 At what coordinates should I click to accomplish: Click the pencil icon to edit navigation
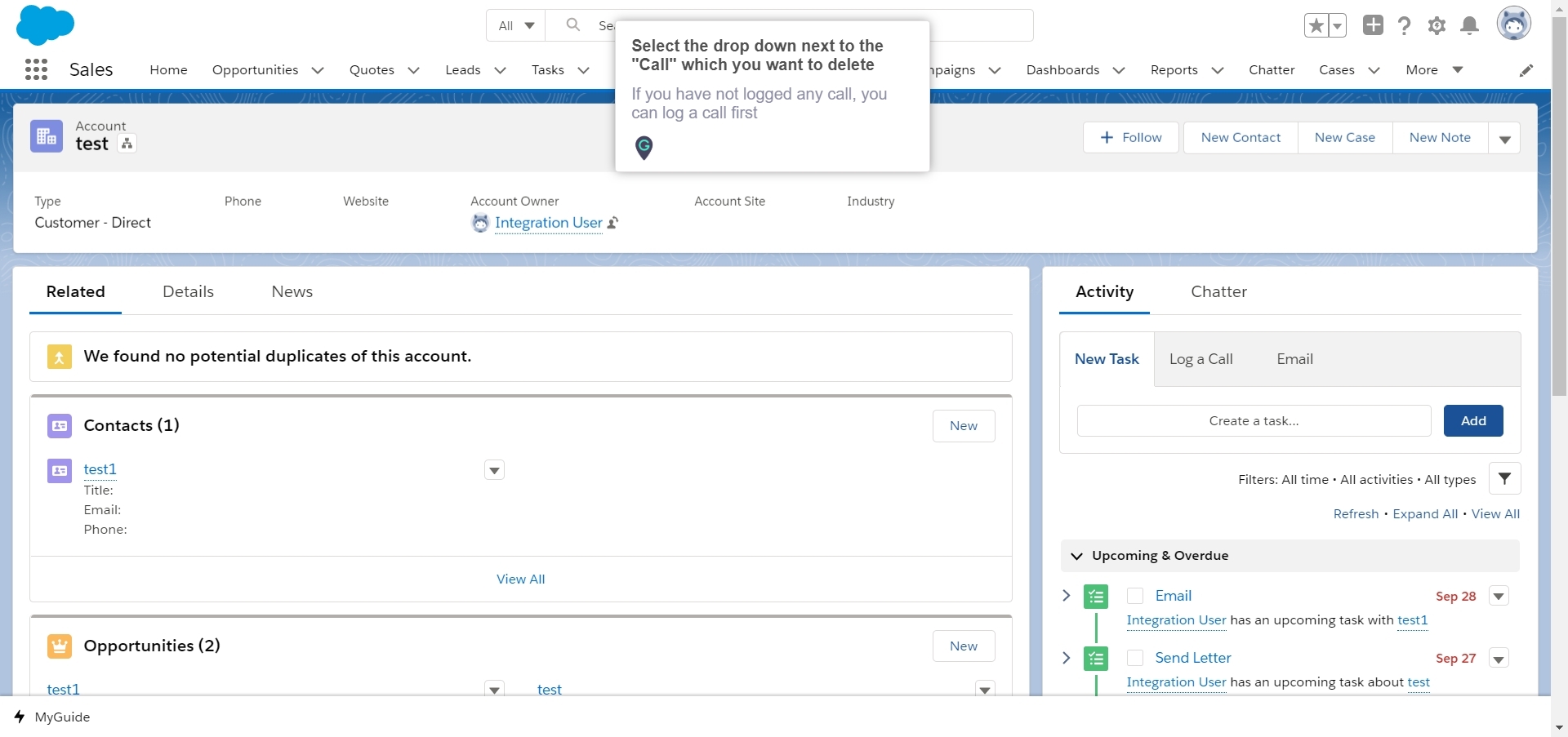coord(1526,70)
